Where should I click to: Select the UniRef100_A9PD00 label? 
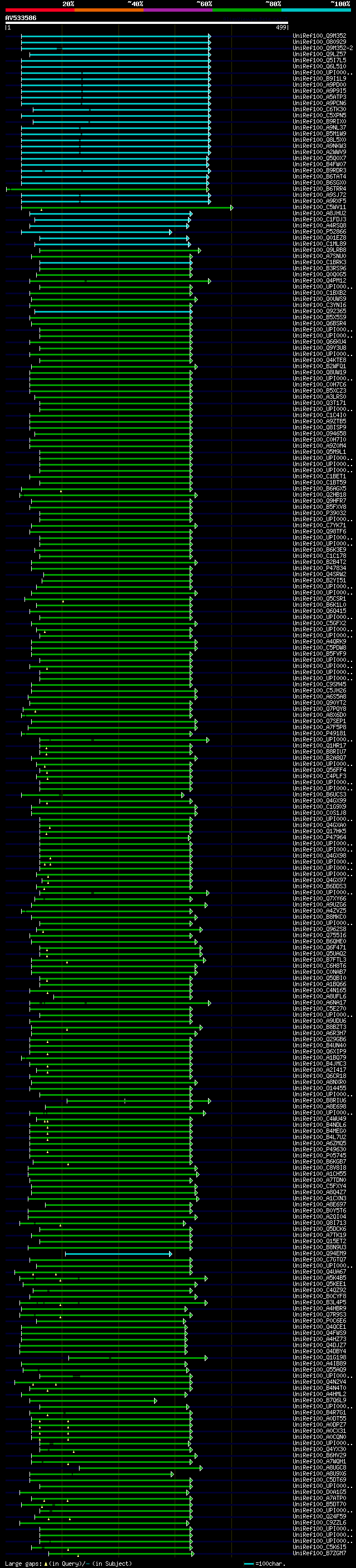coord(319,85)
